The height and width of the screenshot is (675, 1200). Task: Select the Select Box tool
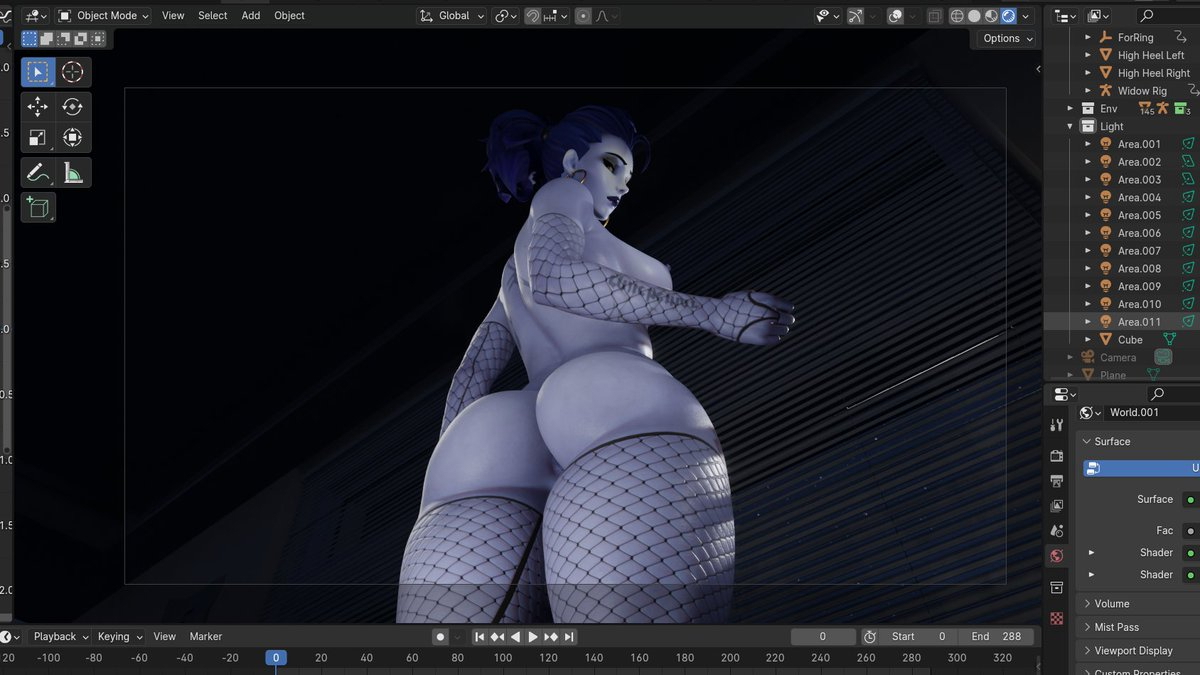[38, 72]
